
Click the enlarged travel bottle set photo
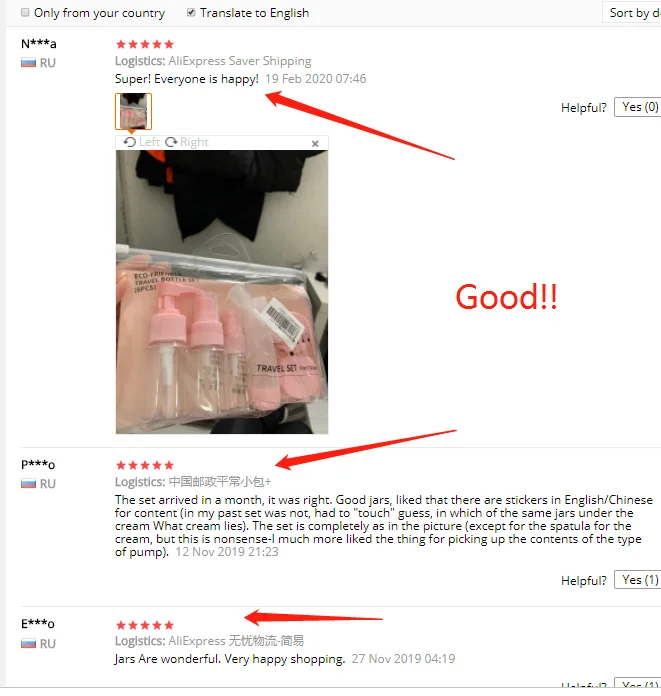(222, 292)
